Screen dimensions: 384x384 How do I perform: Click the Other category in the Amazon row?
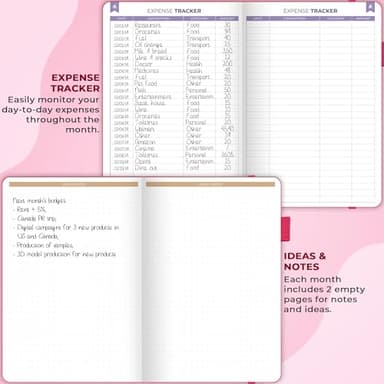tap(194, 142)
